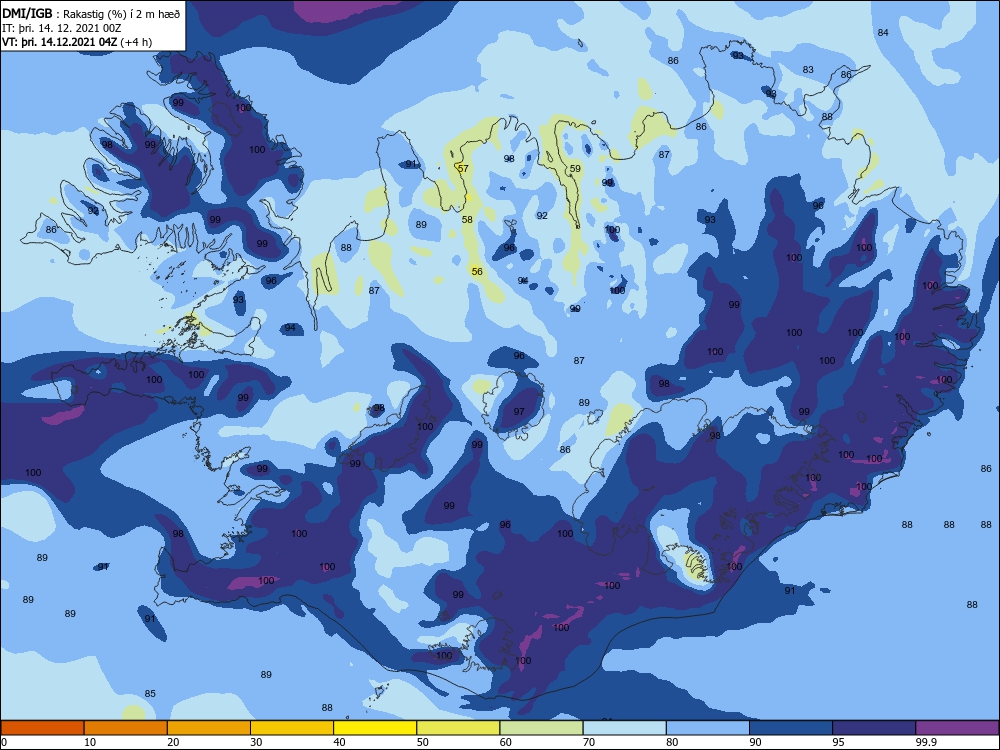Click the map humidity value '56'

[x=477, y=271]
